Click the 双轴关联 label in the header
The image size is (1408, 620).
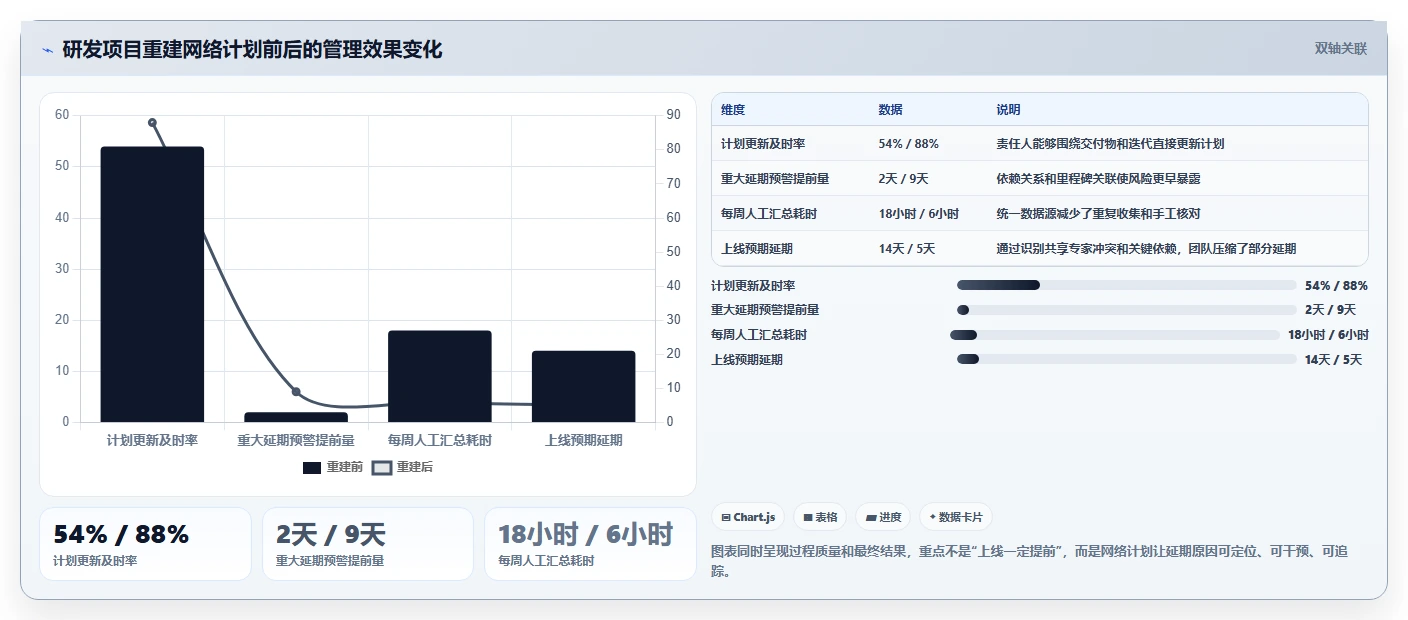click(1340, 49)
